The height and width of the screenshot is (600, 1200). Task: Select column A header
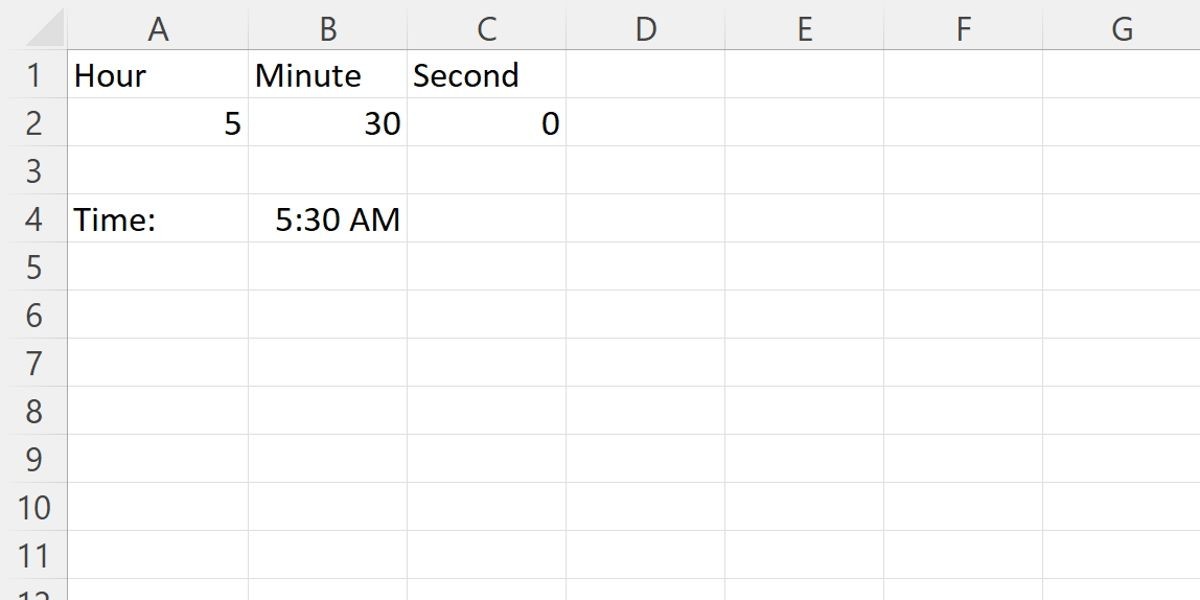(x=158, y=28)
